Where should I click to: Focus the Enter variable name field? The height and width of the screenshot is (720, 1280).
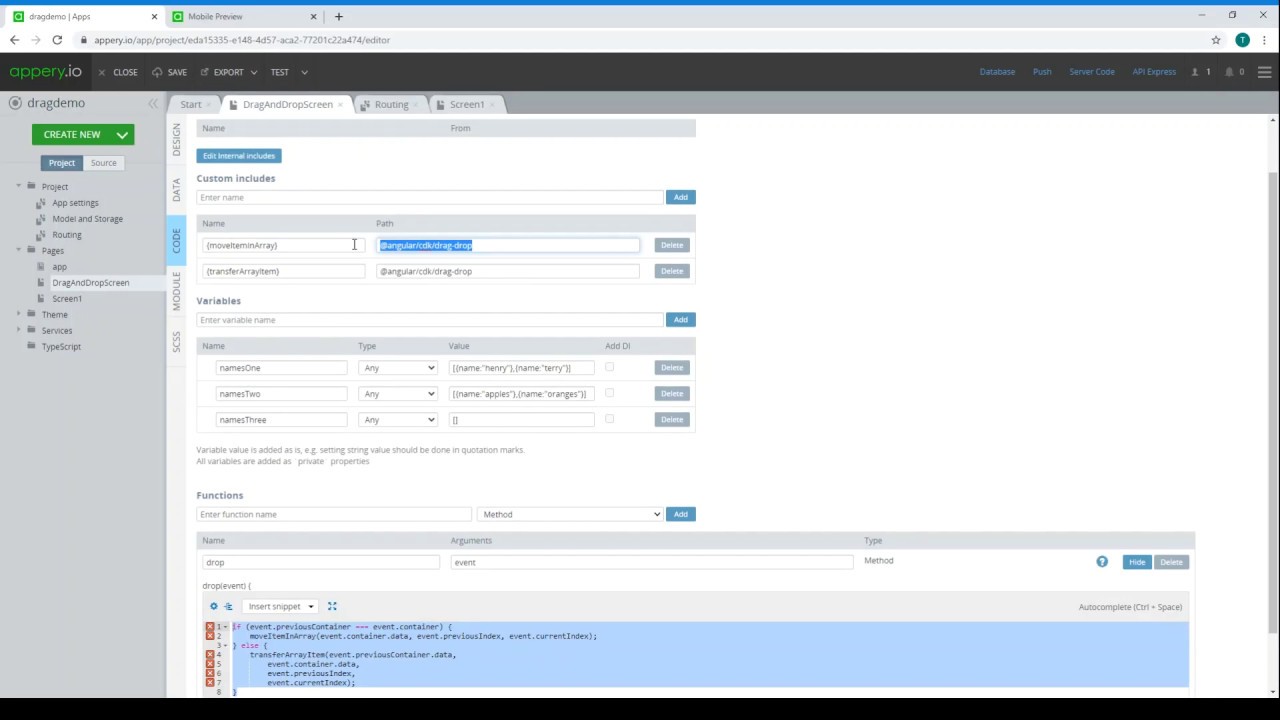click(x=430, y=320)
